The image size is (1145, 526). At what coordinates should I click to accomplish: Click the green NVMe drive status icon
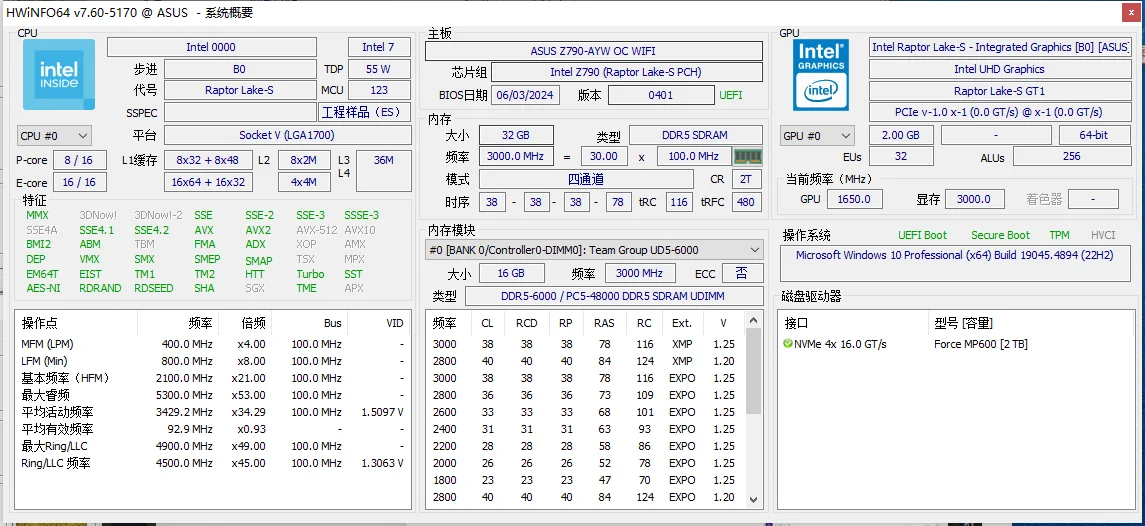(x=787, y=344)
